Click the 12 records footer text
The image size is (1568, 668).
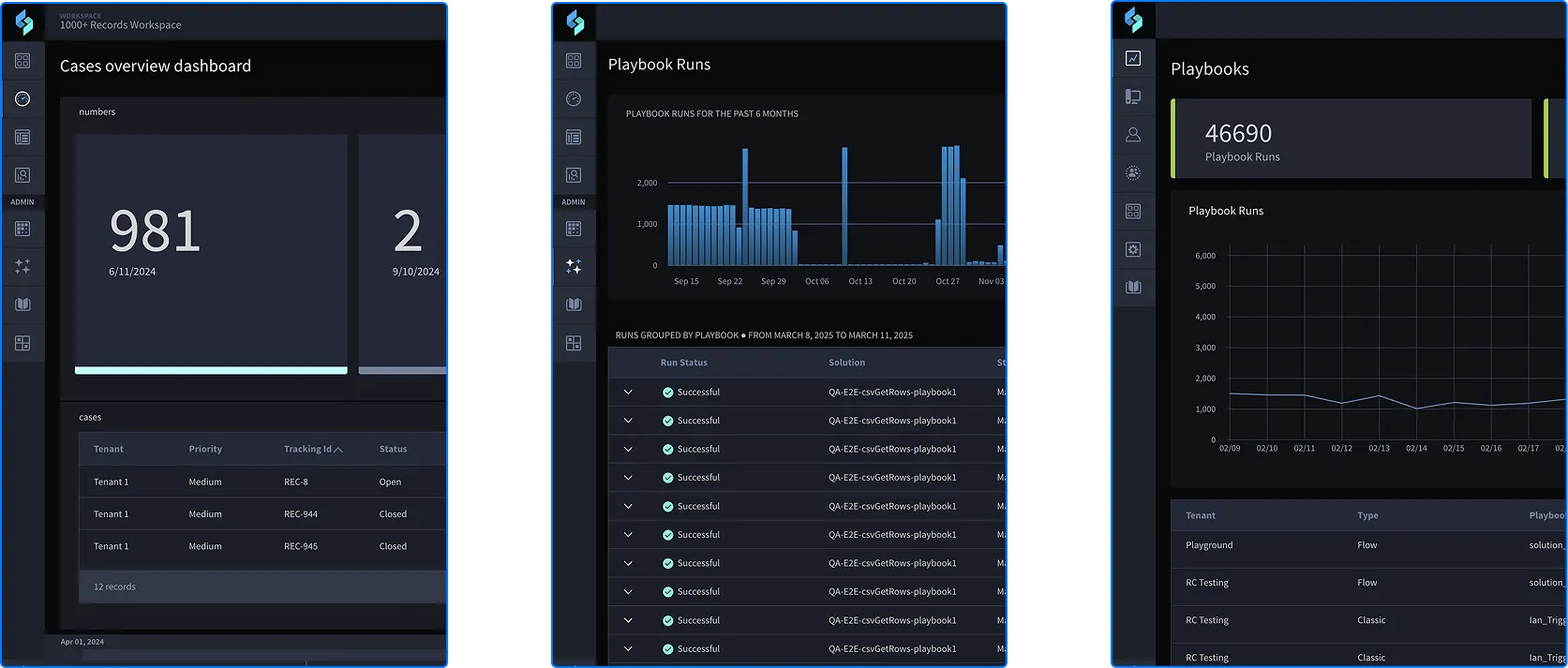(x=114, y=586)
